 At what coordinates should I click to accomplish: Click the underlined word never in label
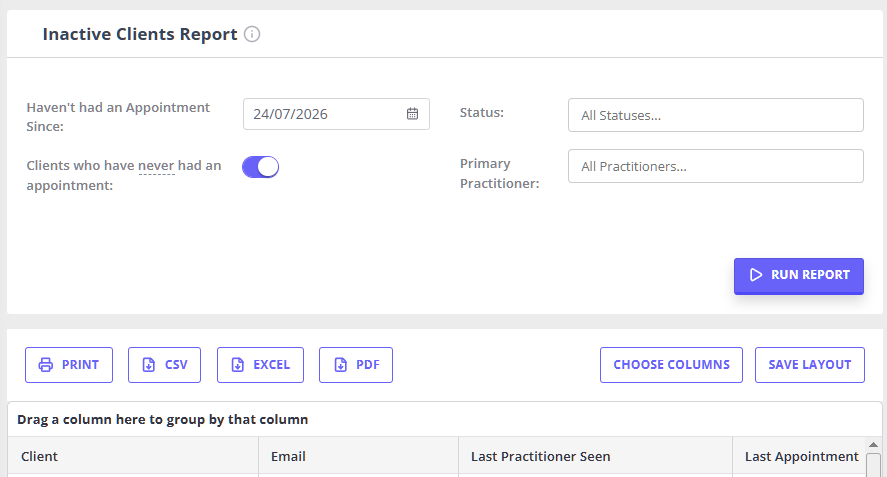point(156,166)
